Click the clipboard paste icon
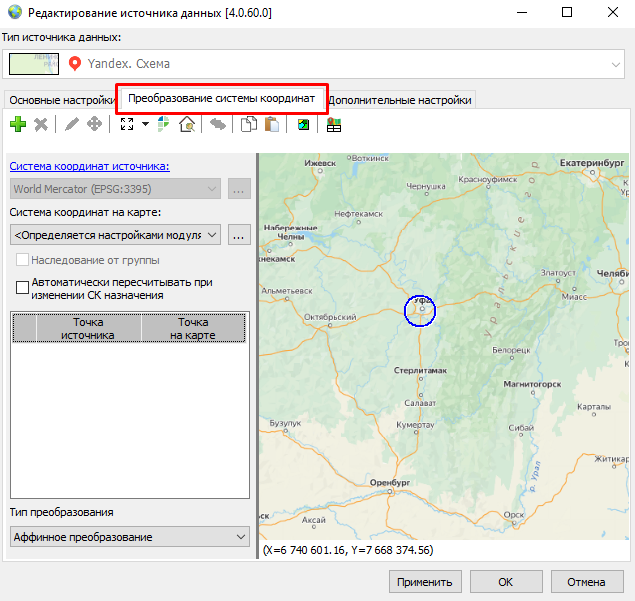The height and width of the screenshot is (601, 635). pos(272,124)
